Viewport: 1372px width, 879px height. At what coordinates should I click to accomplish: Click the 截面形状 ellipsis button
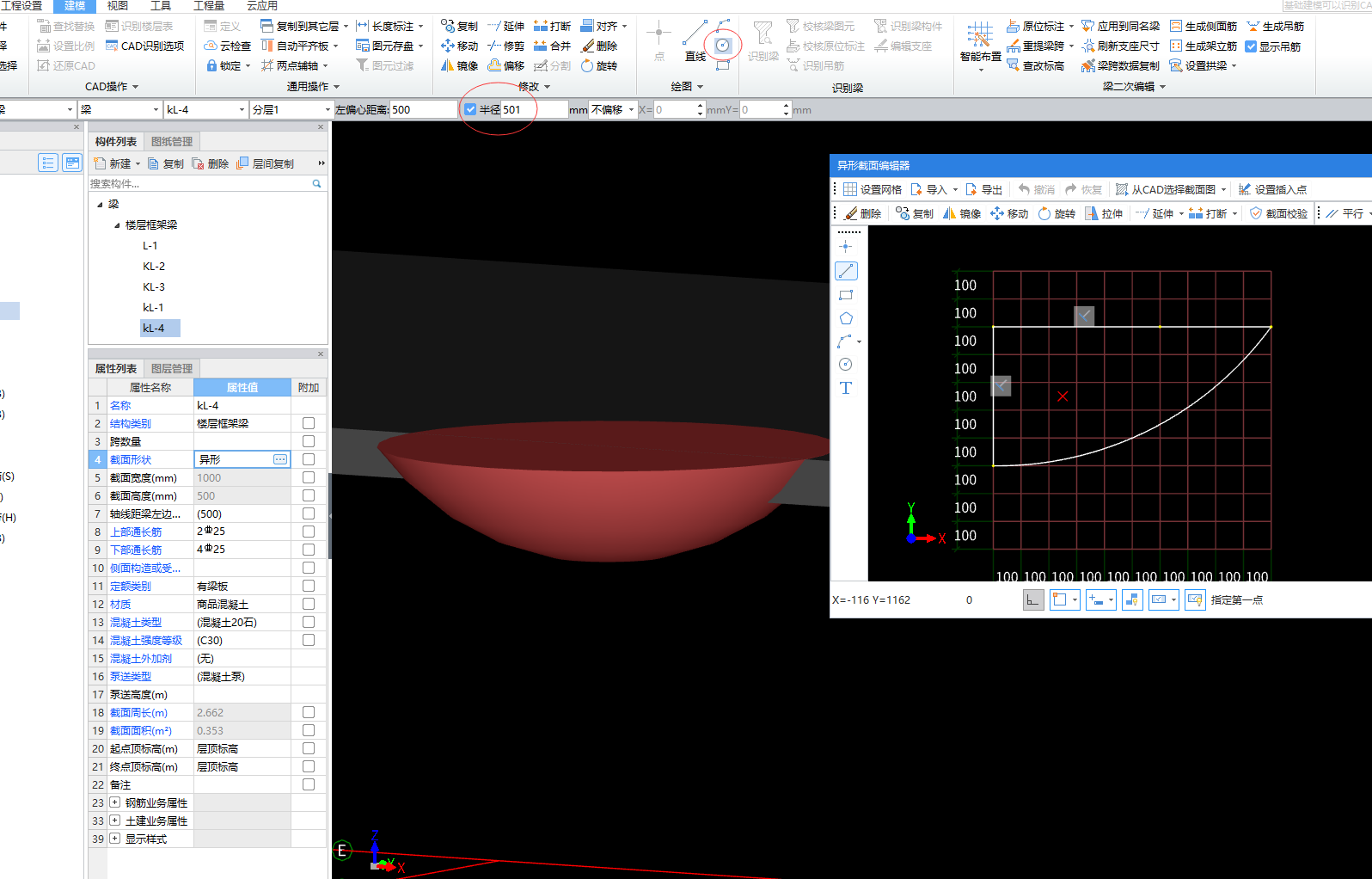[280, 459]
